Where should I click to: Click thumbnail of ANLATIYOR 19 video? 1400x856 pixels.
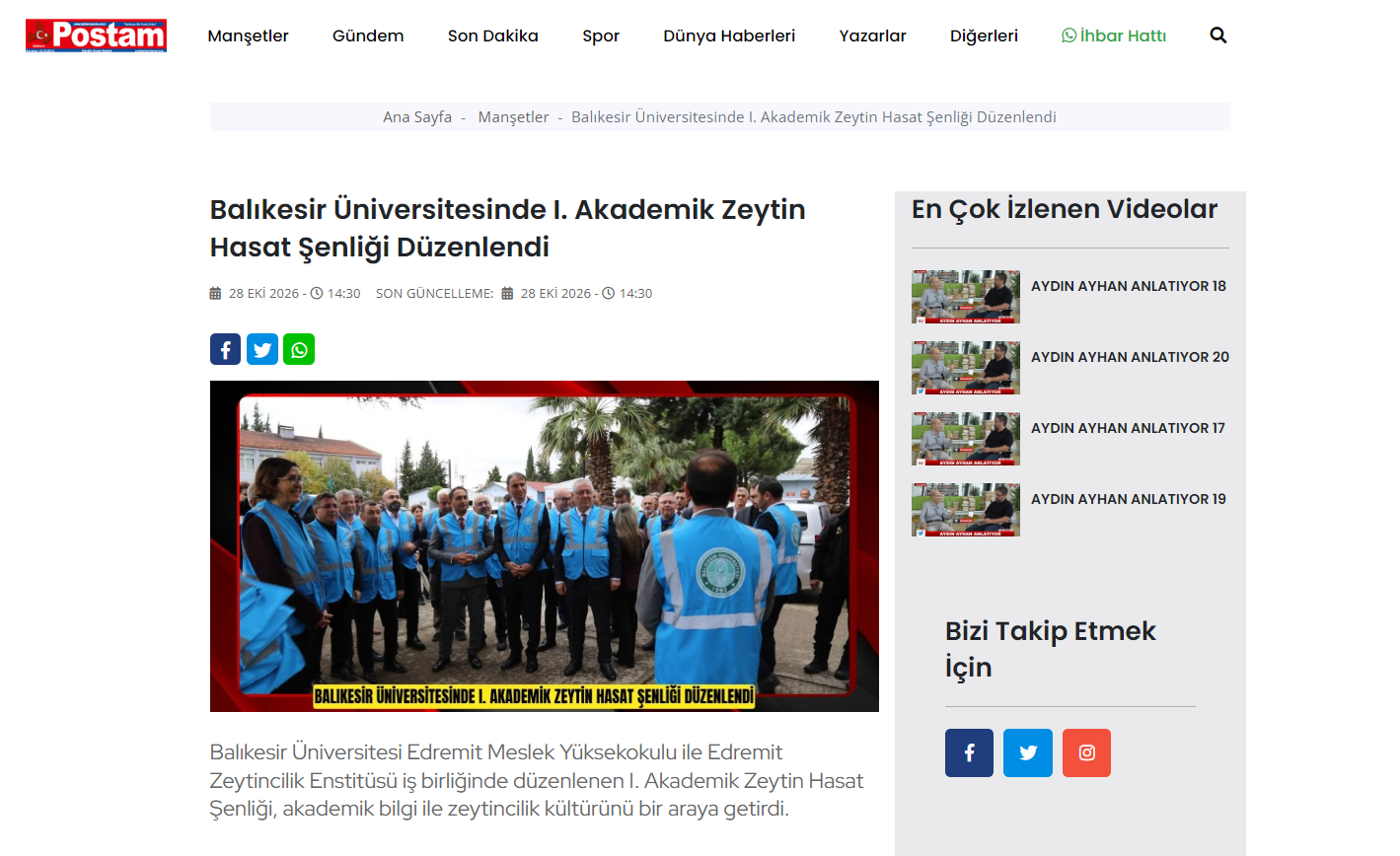coord(966,510)
